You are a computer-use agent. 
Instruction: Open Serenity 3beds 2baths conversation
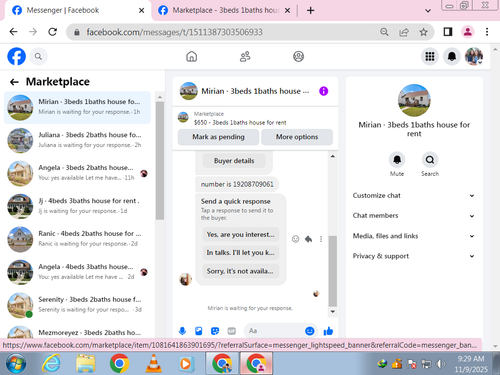point(78,305)
